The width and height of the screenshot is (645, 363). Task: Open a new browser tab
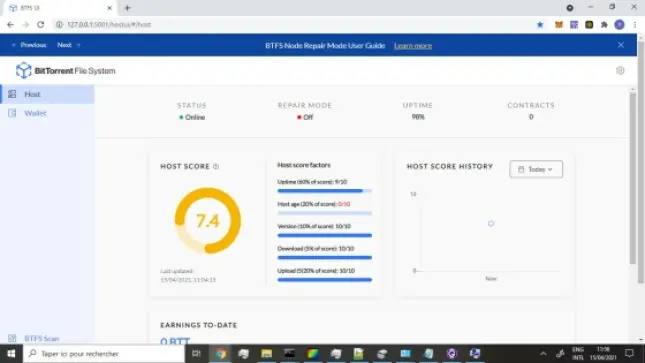click(x=127, y=8)
